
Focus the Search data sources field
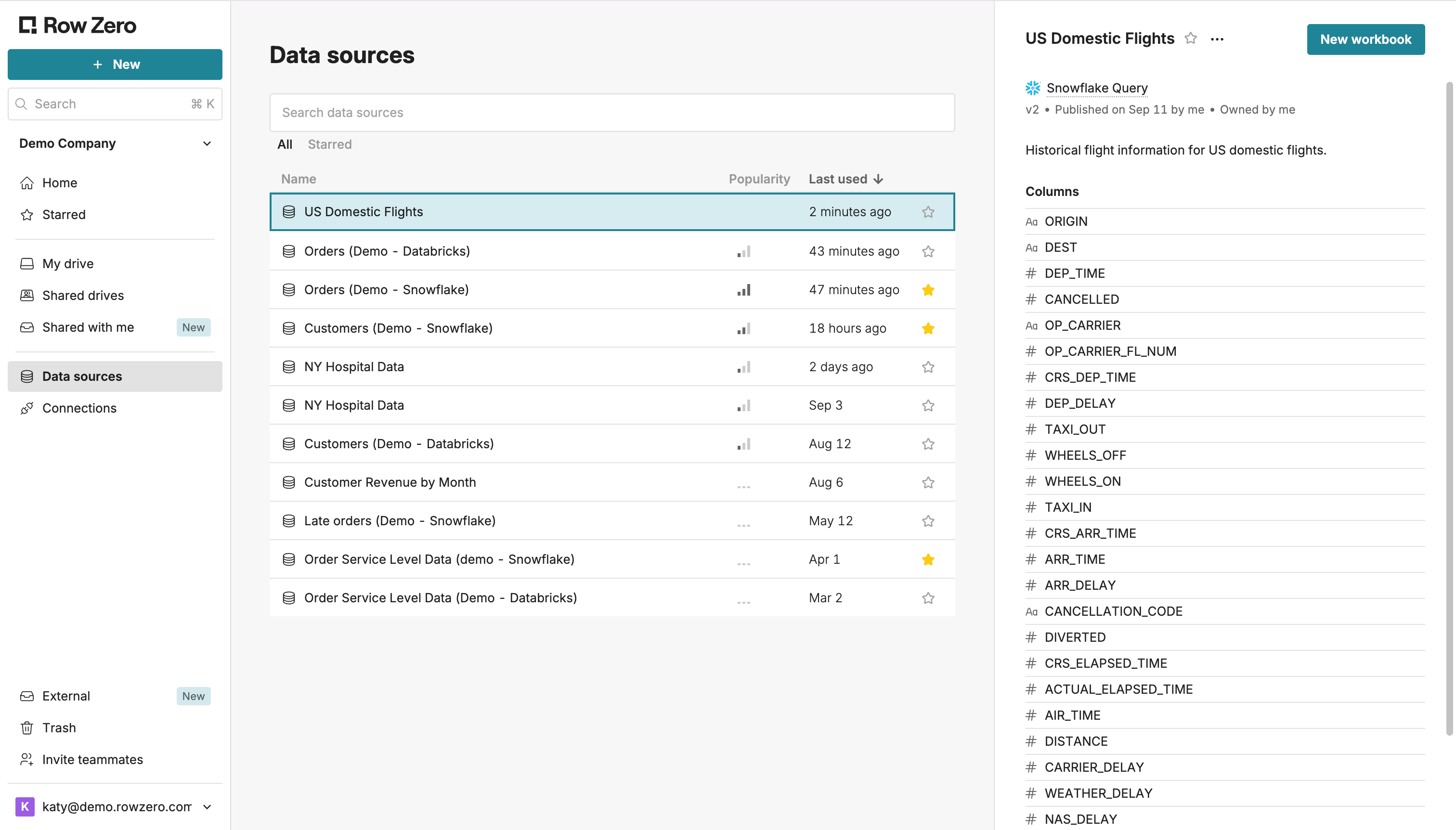click(x=611, y=113)
